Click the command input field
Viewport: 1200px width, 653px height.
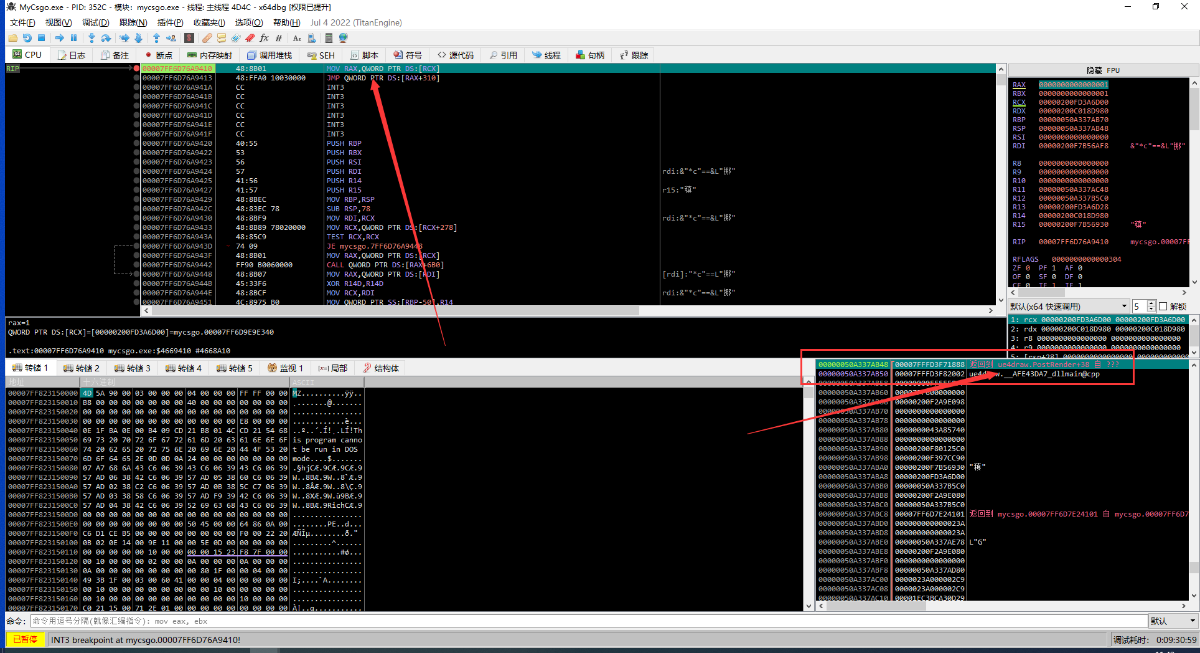587,621
